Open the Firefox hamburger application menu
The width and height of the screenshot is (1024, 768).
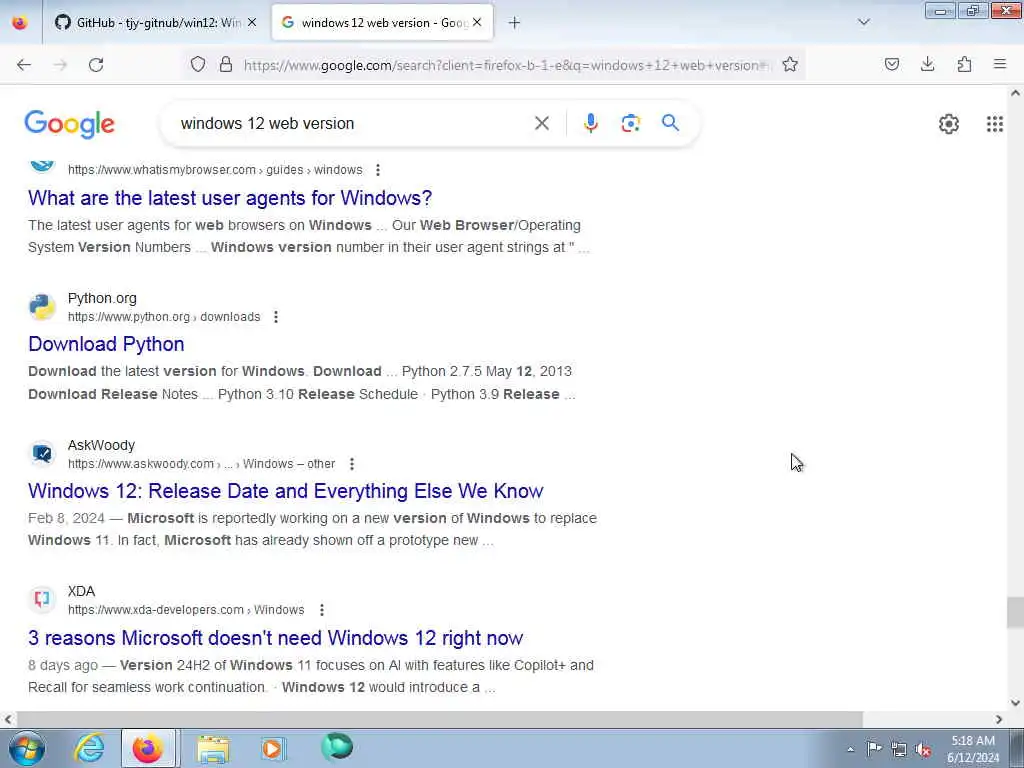[x=1000, y=64]
